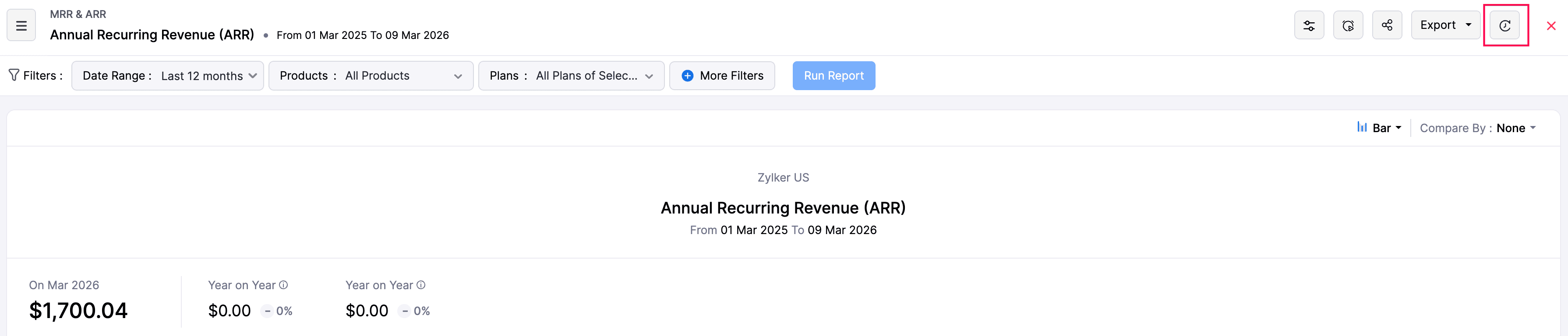Click the schedule report alarm icon
This screenshot has height=336, width=1568.
1348,25
